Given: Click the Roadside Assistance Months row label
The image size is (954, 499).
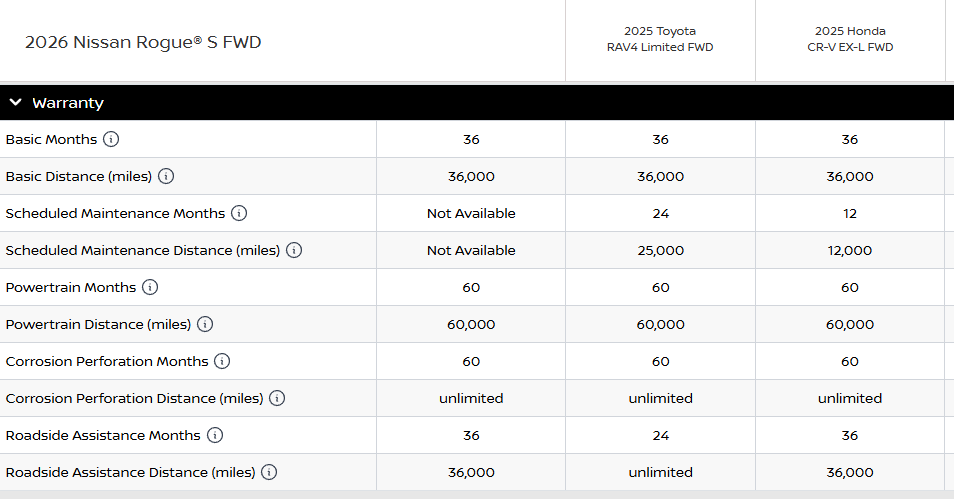Looking at the screenshot, I should point(103,435).
